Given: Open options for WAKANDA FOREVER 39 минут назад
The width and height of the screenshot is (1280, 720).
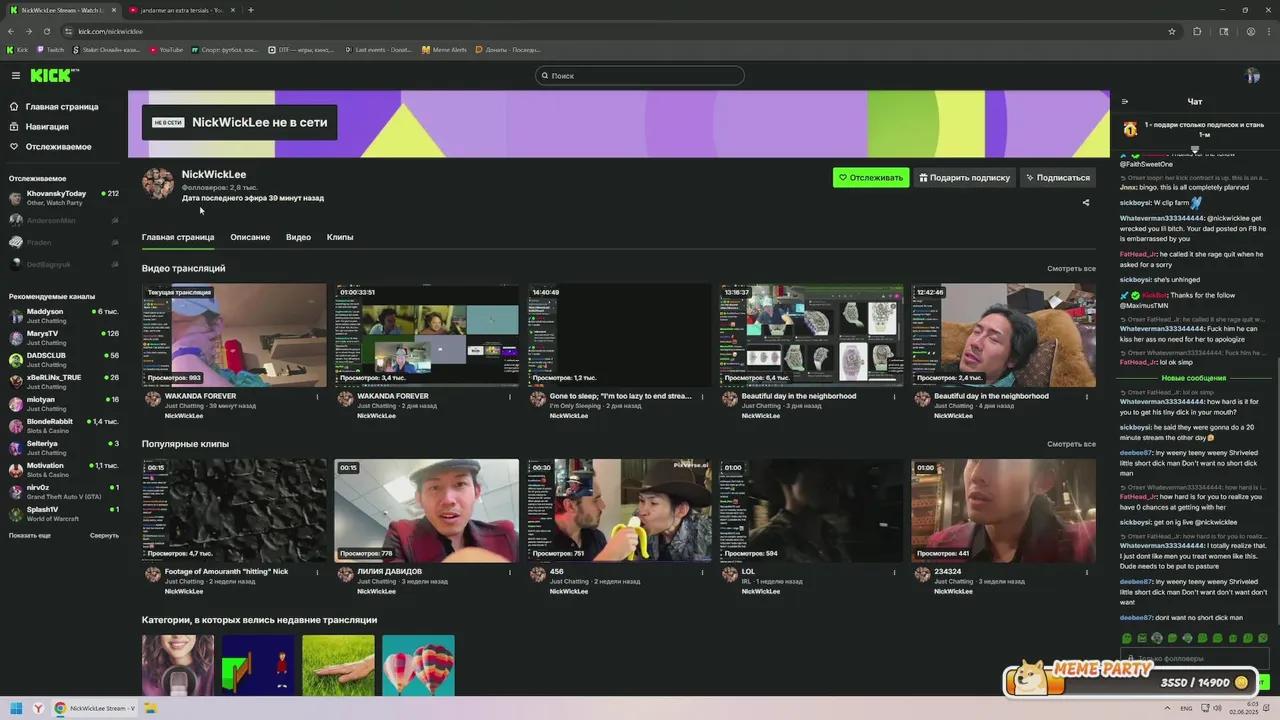Looking at the screenshot, I should [x=318, y=396].
